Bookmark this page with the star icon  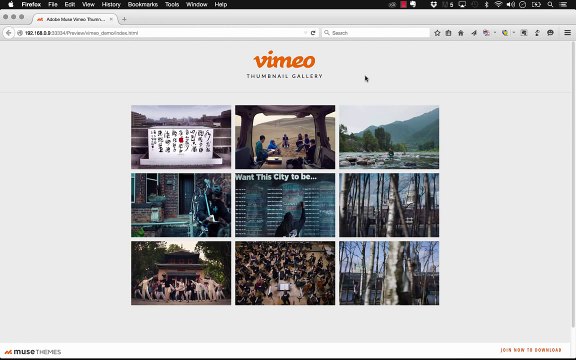[437, 33]
